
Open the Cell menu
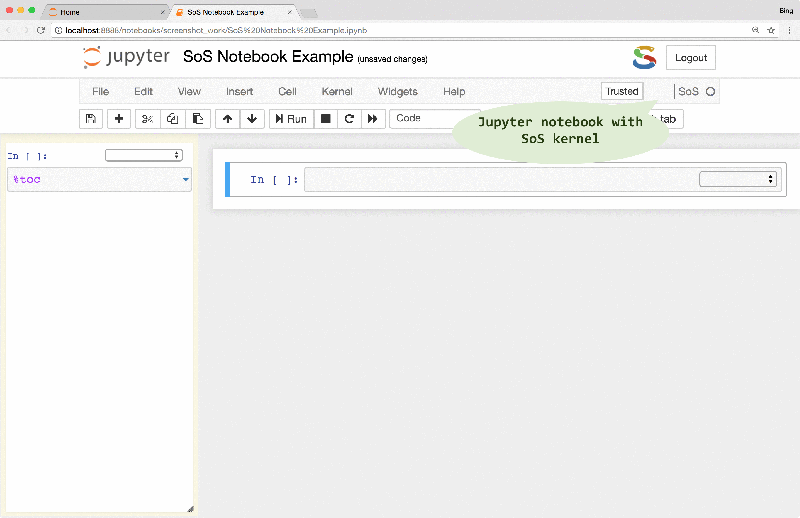pos(287,91)
